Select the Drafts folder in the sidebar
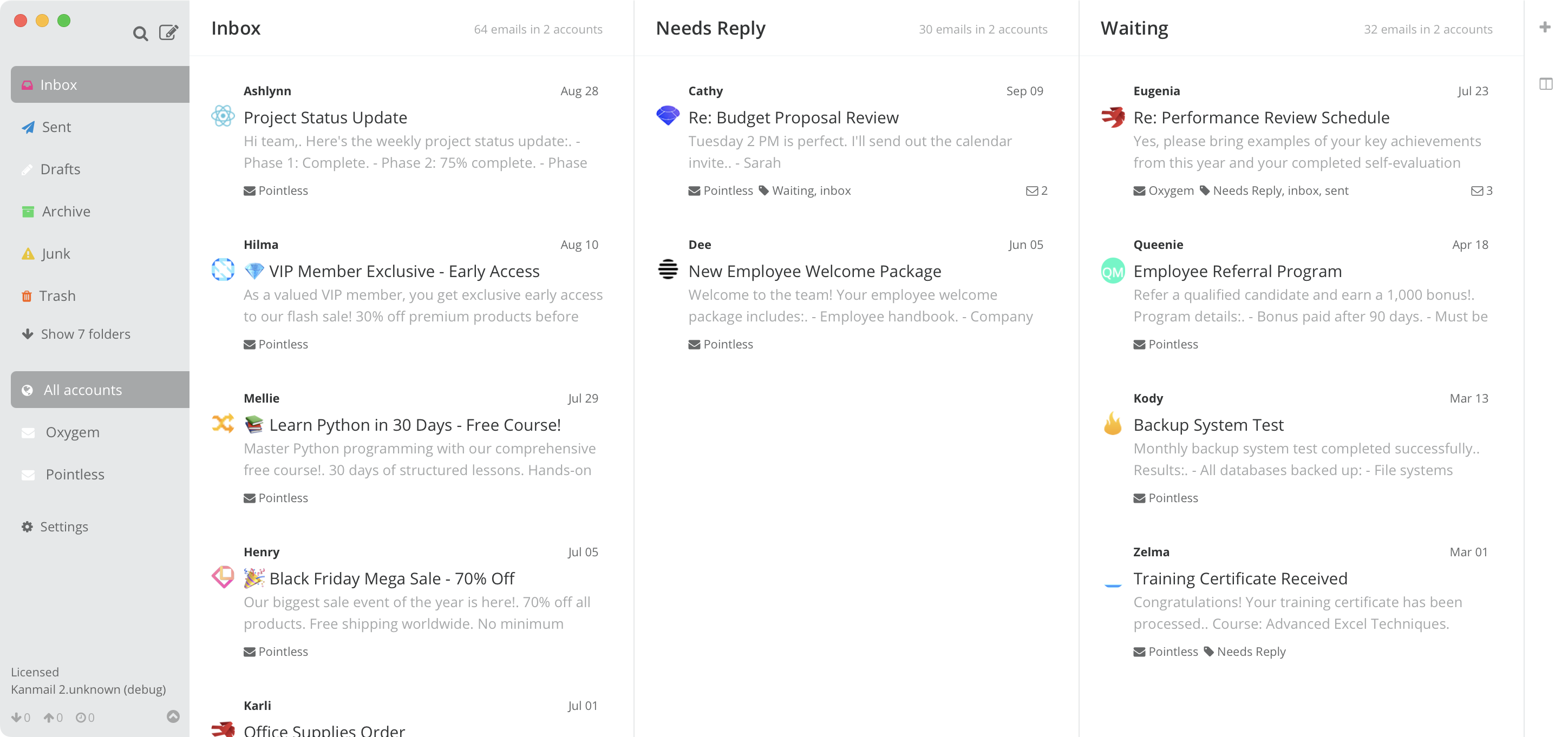 [x=60, y=169]
